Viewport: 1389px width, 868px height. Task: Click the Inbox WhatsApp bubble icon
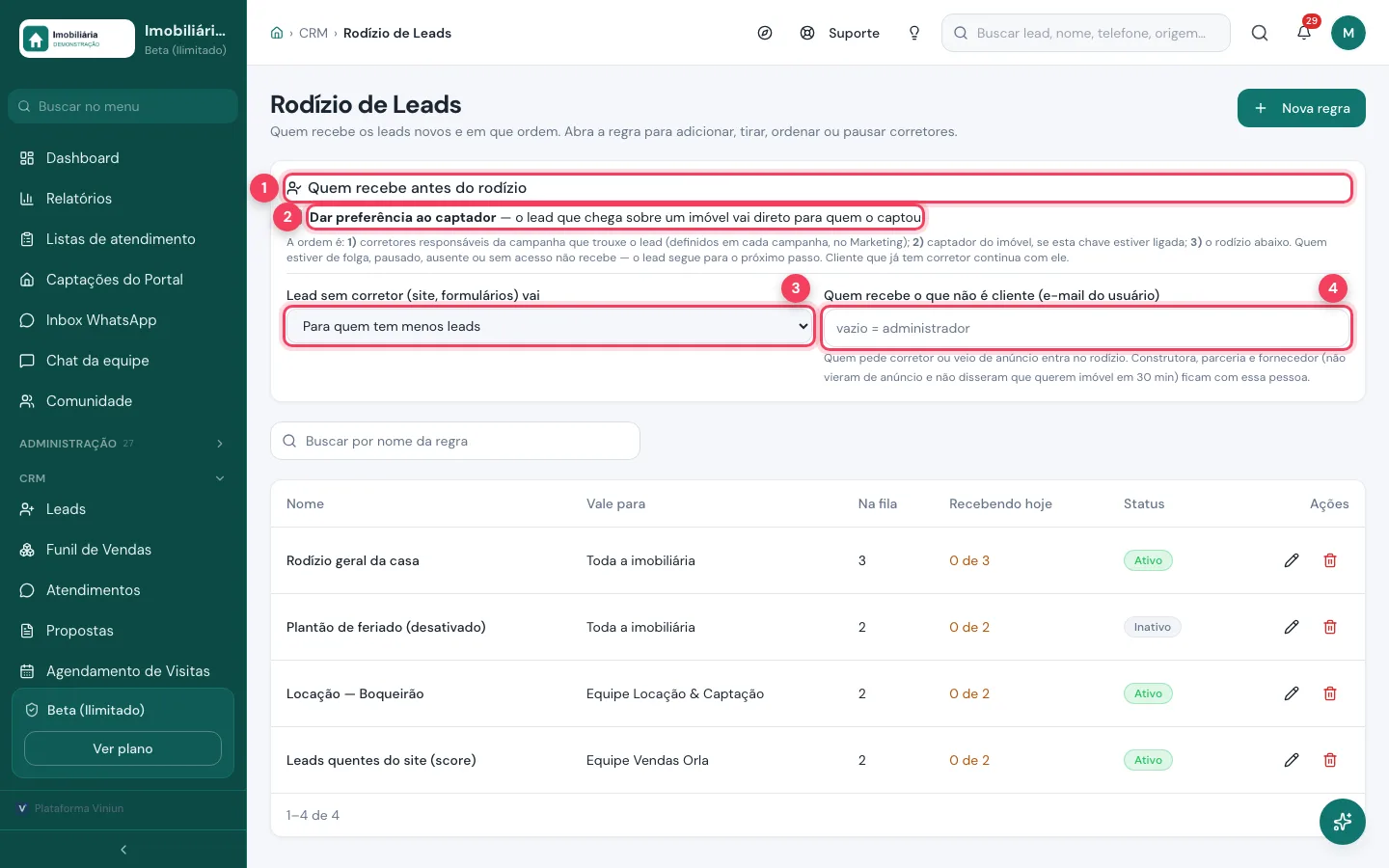click(x=27, y=320)
